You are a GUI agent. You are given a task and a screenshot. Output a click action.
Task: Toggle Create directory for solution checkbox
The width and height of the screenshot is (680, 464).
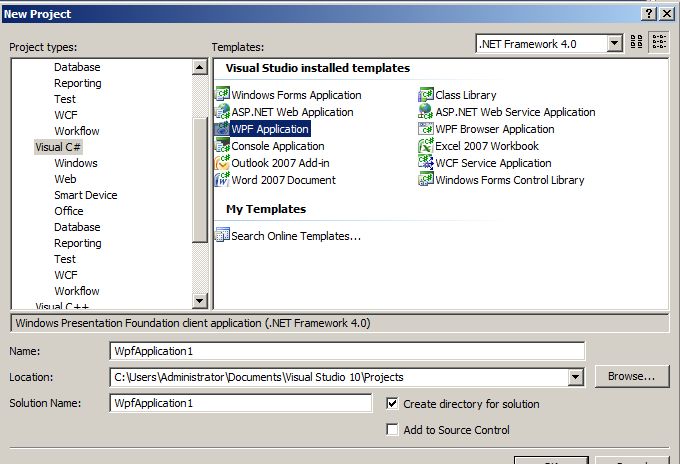(392, 403)
